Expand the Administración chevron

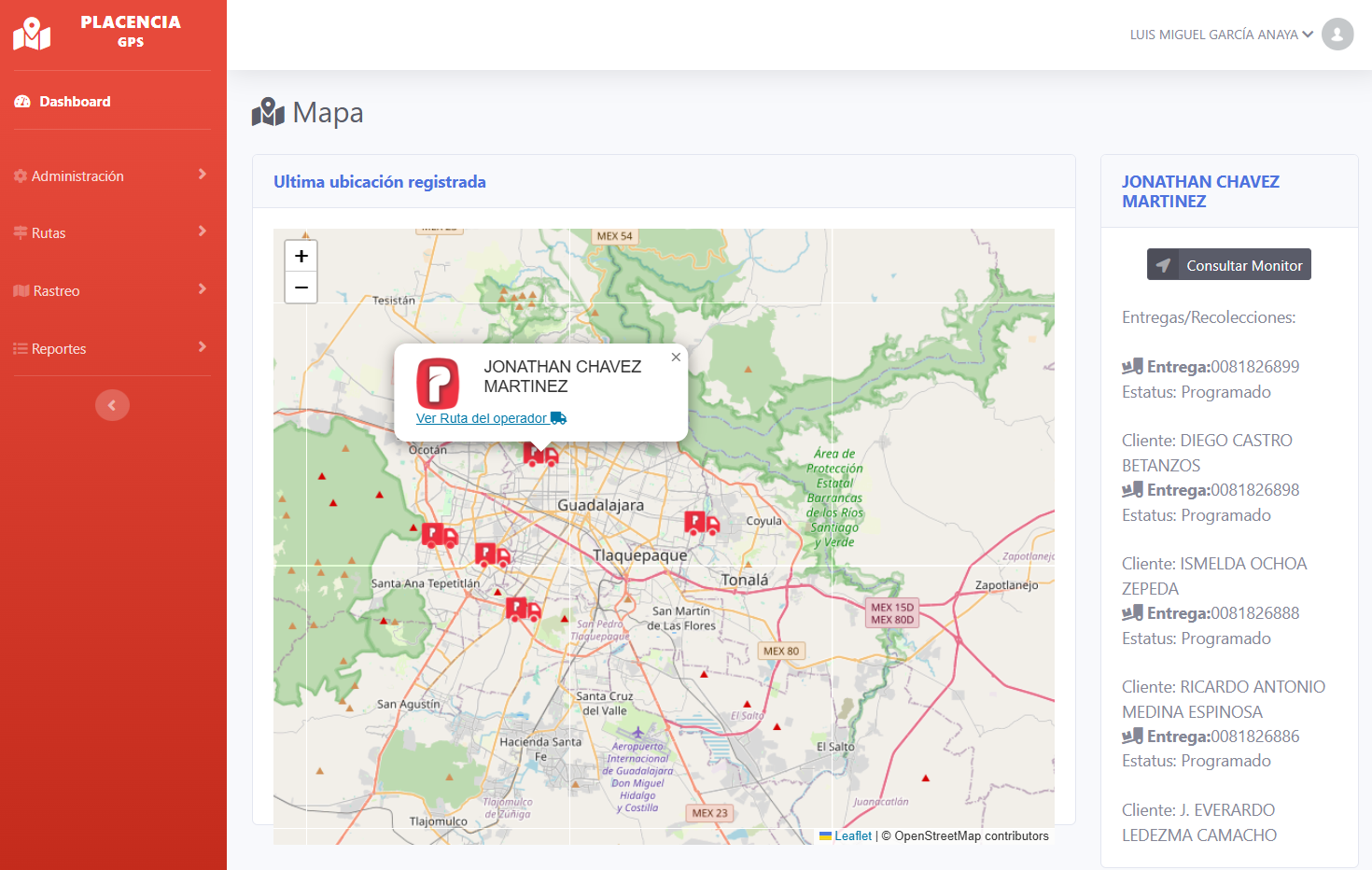click(202, 175)
